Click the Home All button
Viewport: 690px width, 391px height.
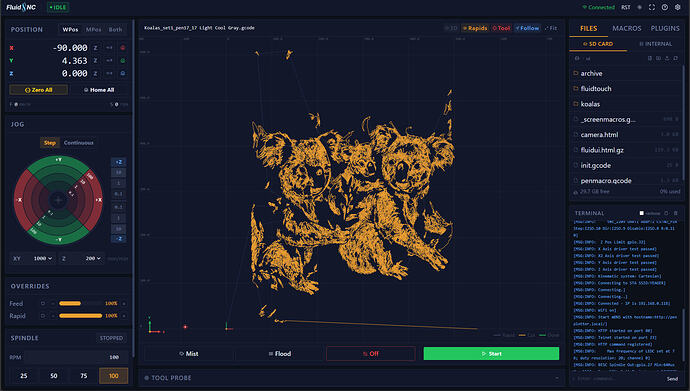99,90
